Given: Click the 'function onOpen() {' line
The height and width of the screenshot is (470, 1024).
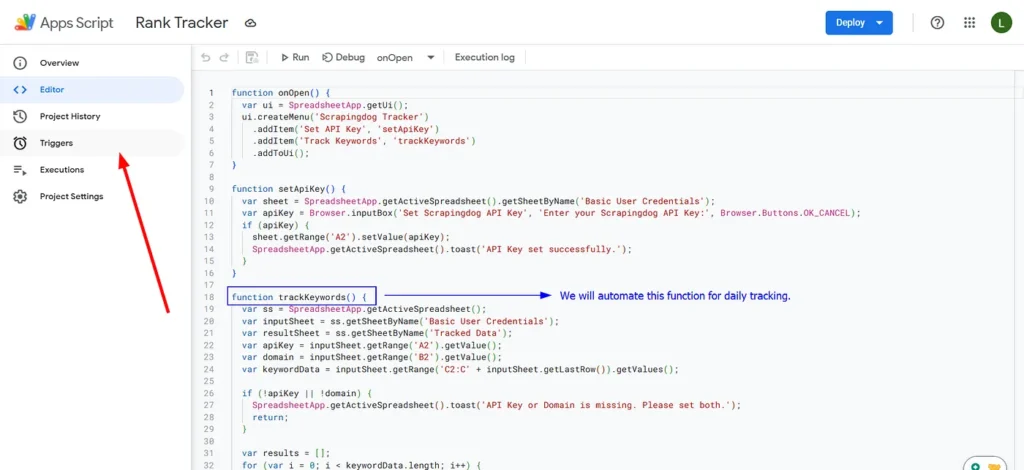Looking at the screenshot, I should (281, 93).
